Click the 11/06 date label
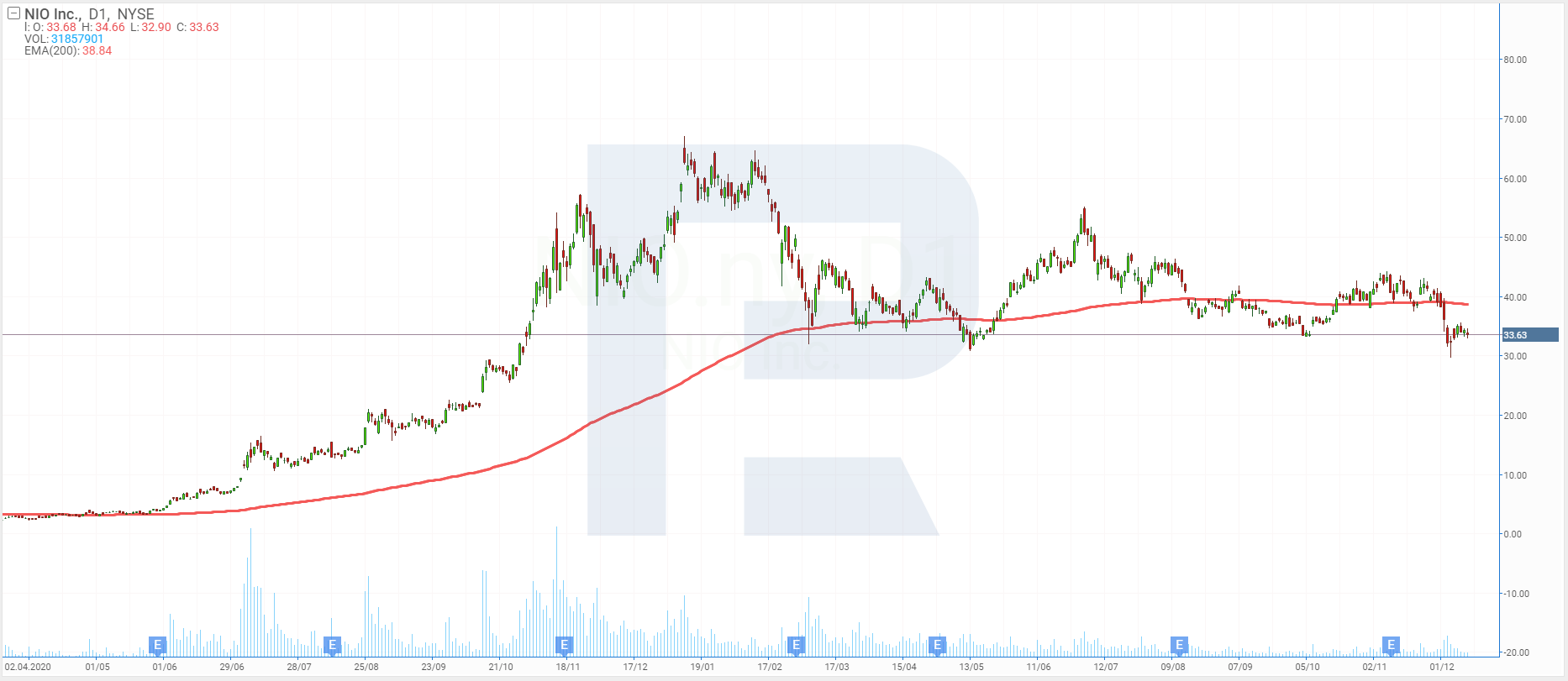 click(1039, 668)
